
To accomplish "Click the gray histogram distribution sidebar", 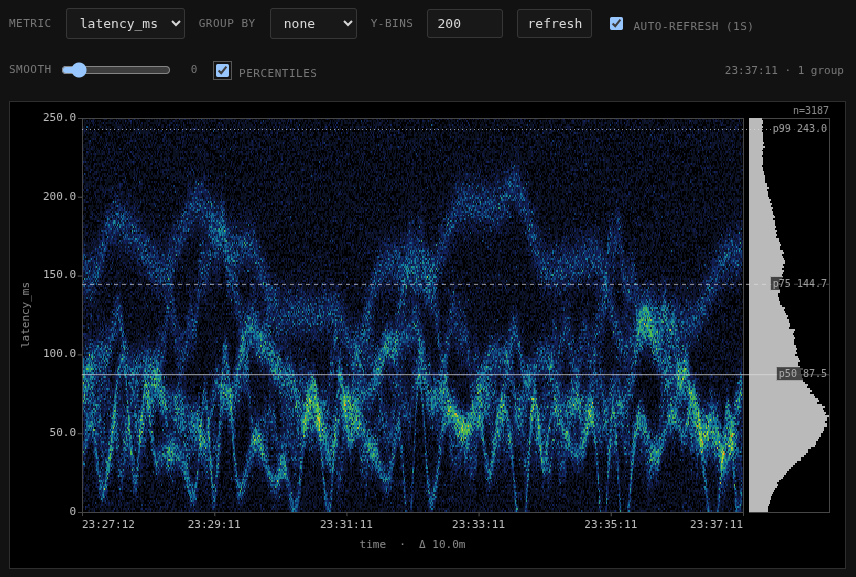I will pos(789,315).
